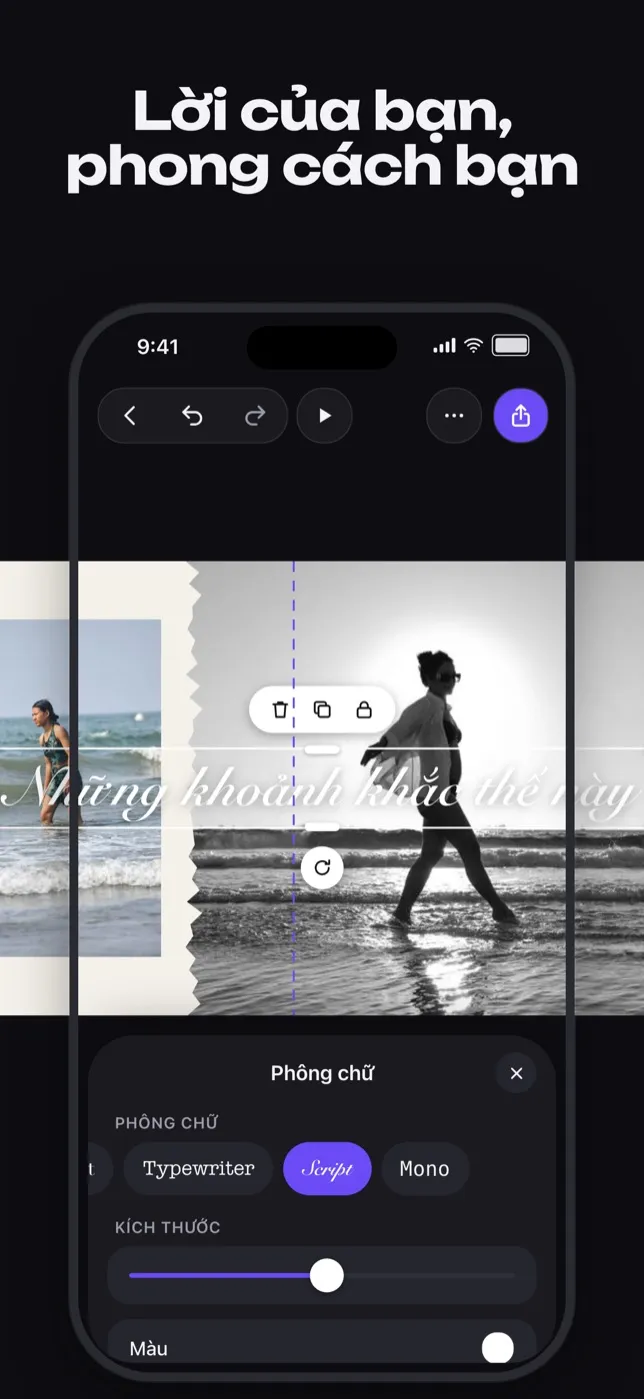Undo the last edit
Screen dimensions: 644x1399
point(192,416)
